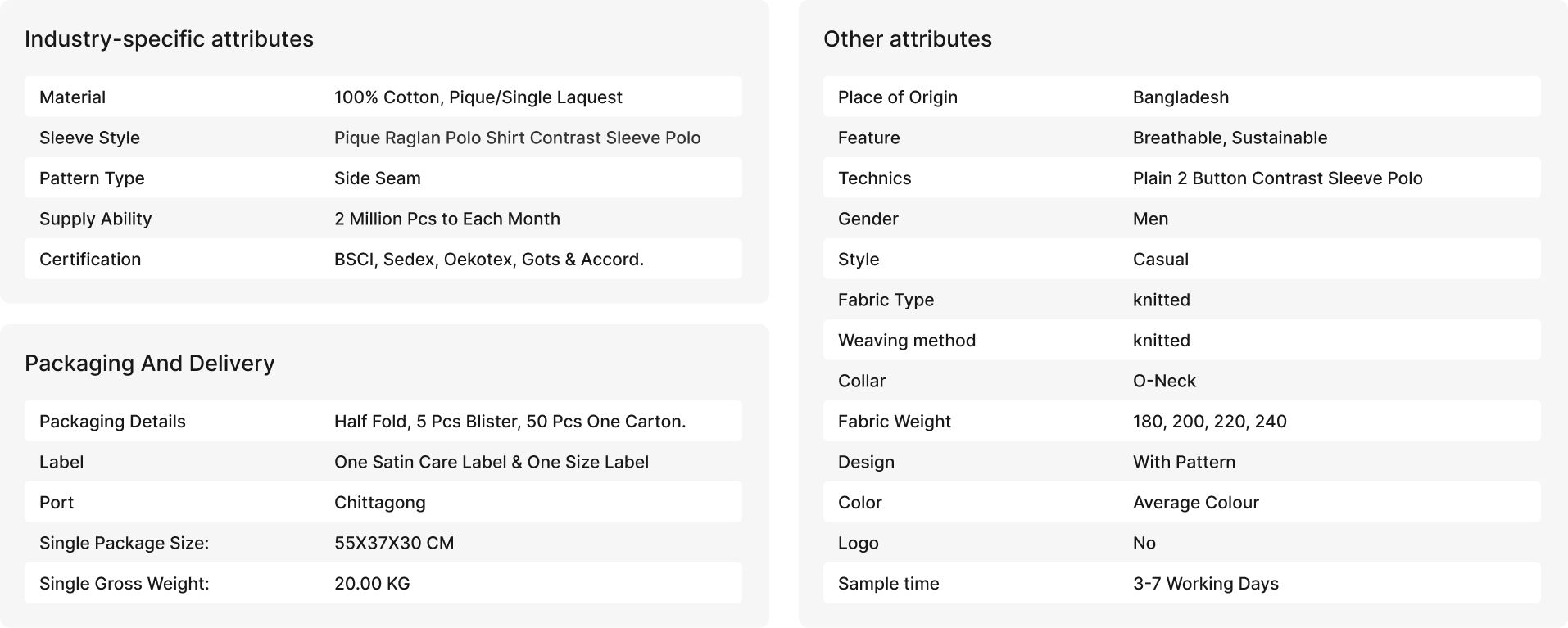
Task: Click the Color value Average Colour
Action: pyautogui.click(x=1196, y=503)
